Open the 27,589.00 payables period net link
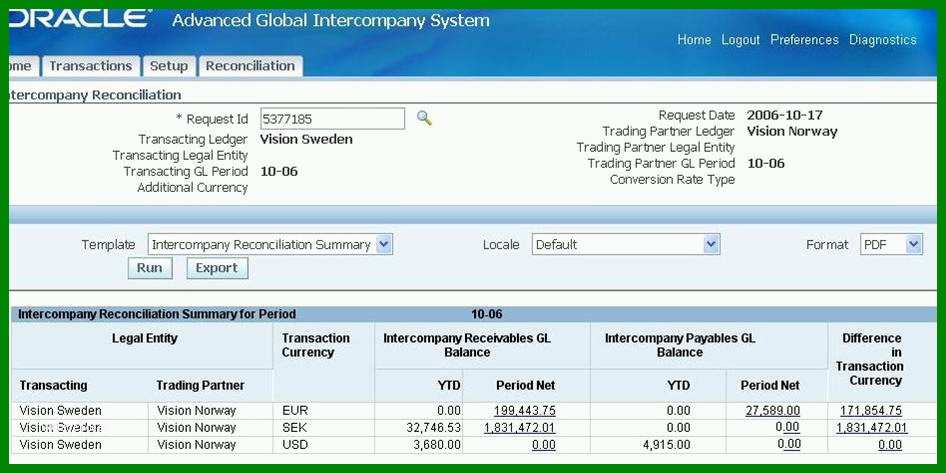Viewport: 946px width, 473px height. click(773, 411)
